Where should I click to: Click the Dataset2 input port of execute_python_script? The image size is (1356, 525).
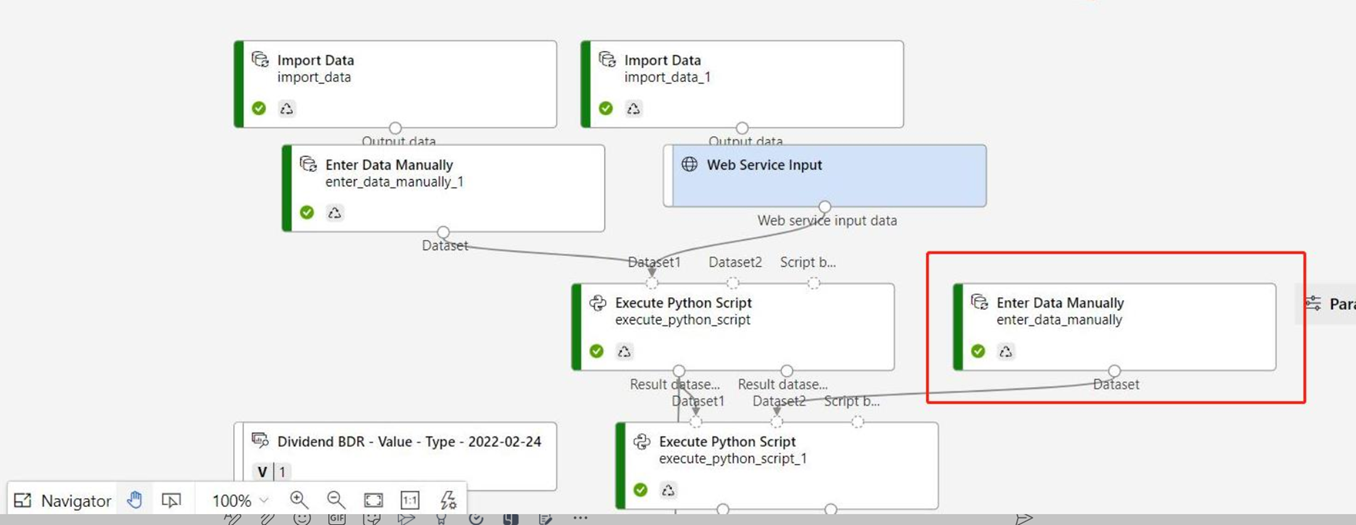point(733,283)
